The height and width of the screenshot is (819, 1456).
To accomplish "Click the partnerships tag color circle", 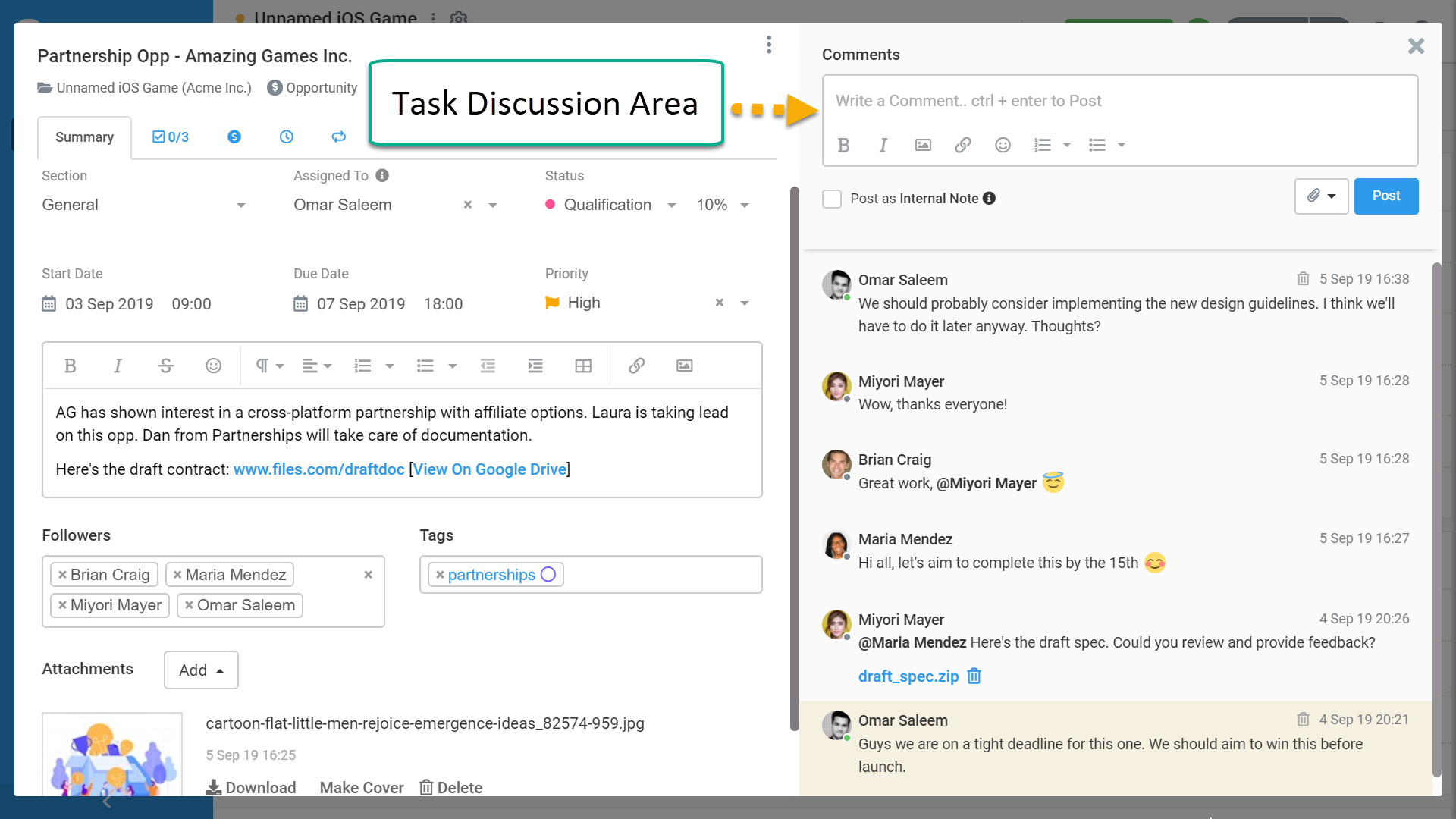I will (x=548, y=575).
